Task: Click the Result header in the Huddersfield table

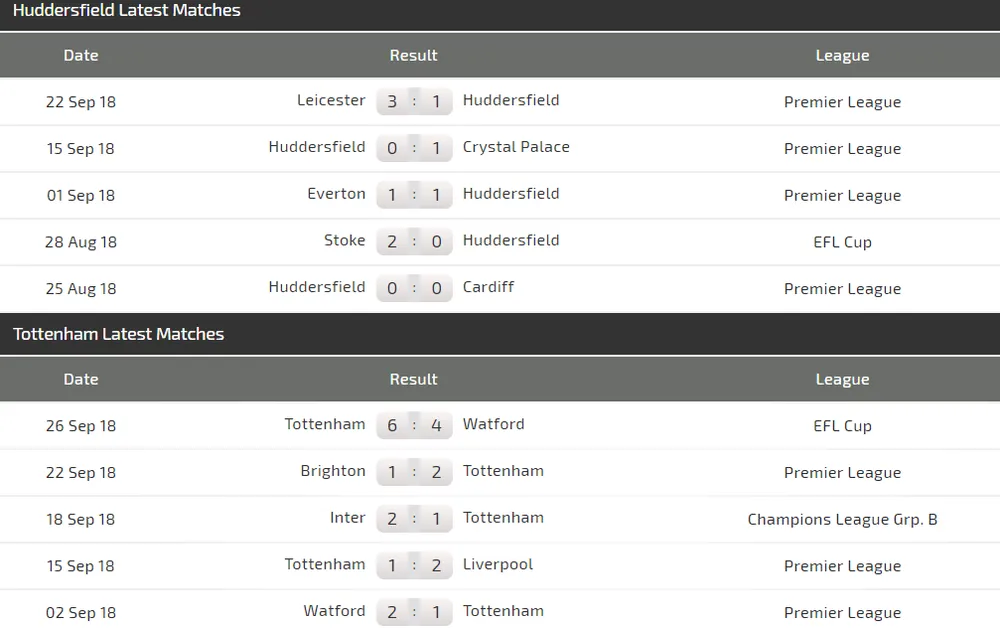Action: click(x=414, y=56)
